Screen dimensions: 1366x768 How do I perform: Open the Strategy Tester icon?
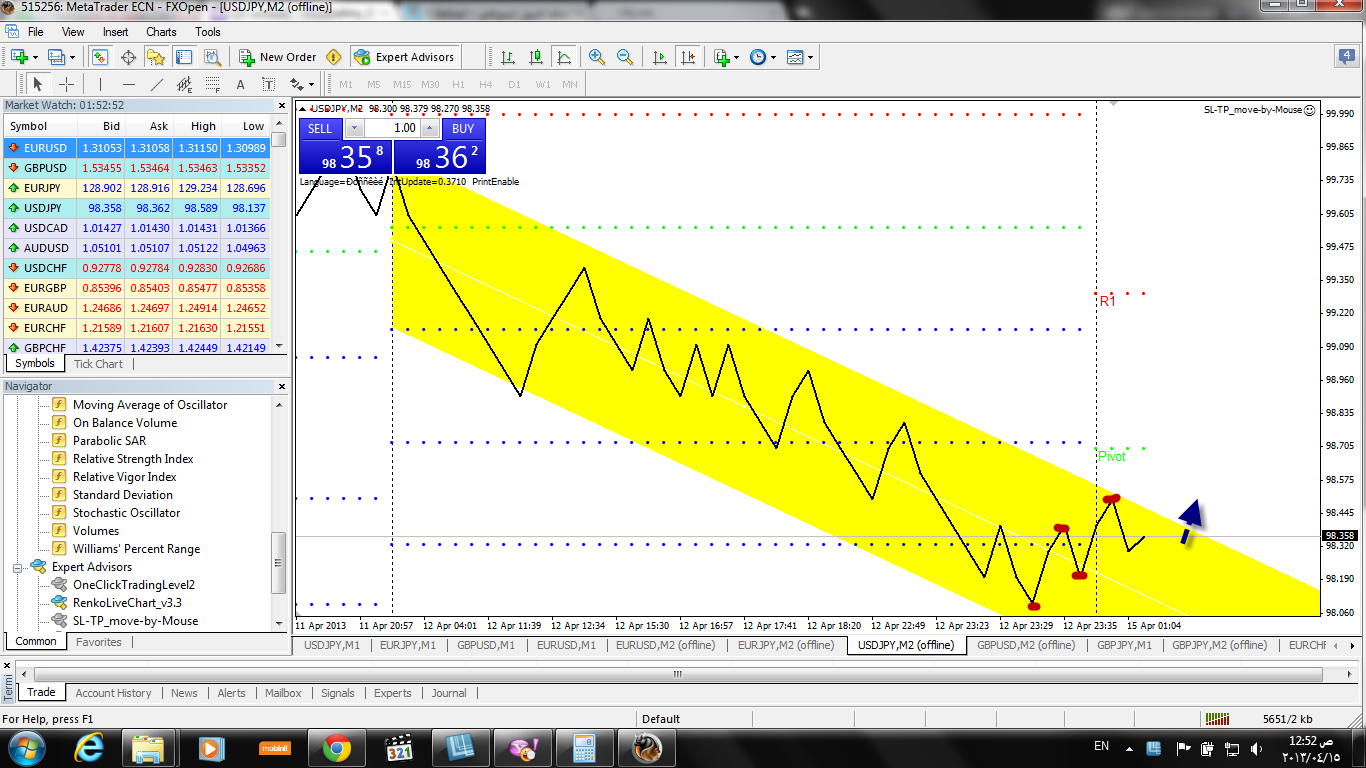click(x=213, y=57)
